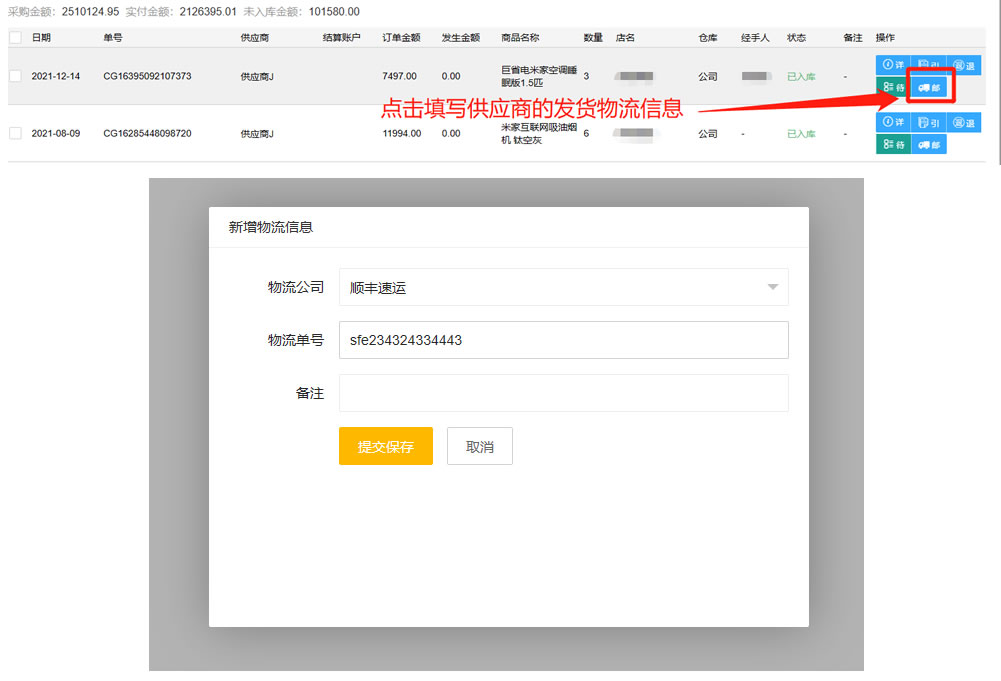
Task: Click the 取消 button
Action: 479,446
